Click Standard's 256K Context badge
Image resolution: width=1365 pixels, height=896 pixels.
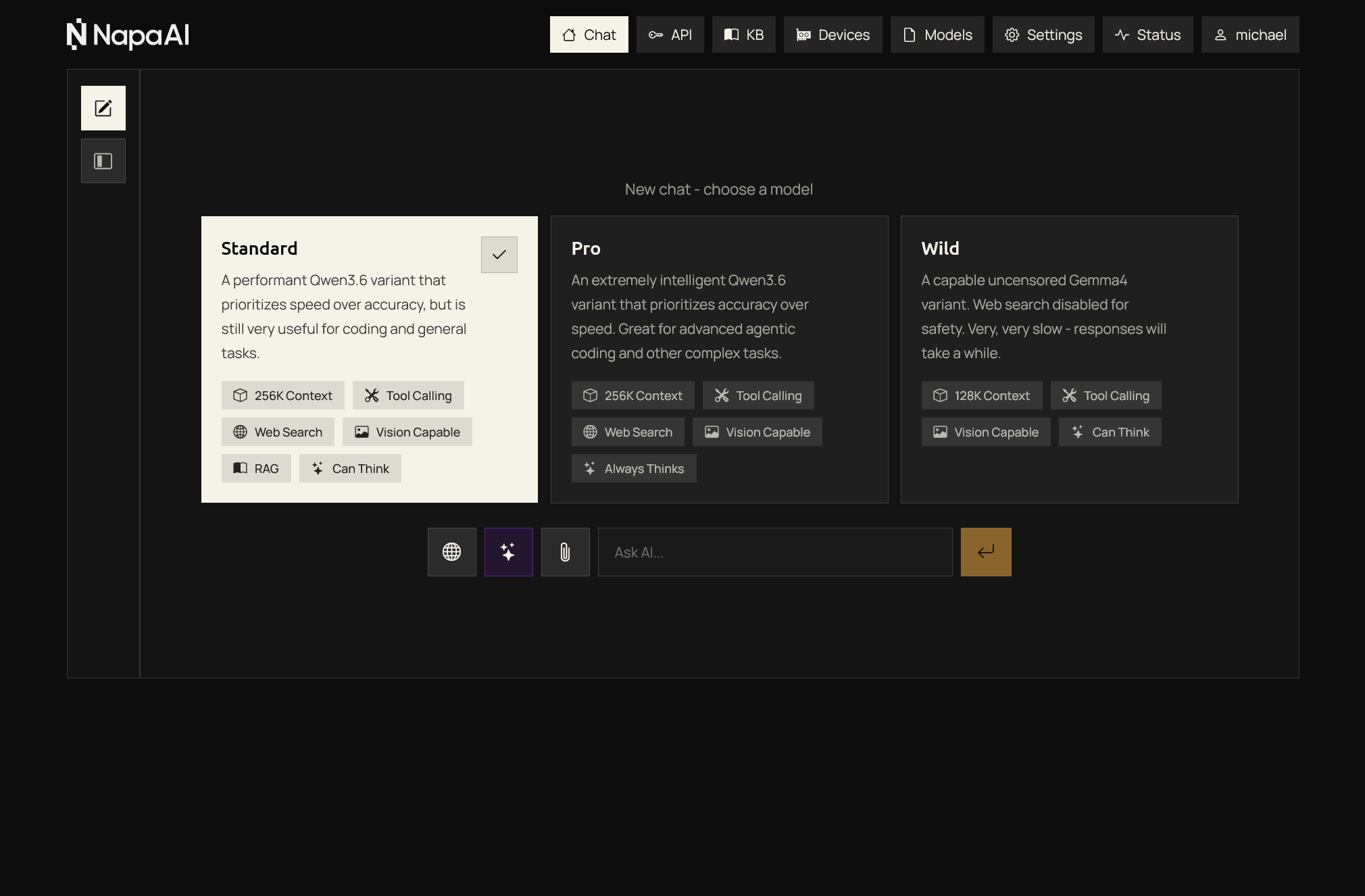283,395
